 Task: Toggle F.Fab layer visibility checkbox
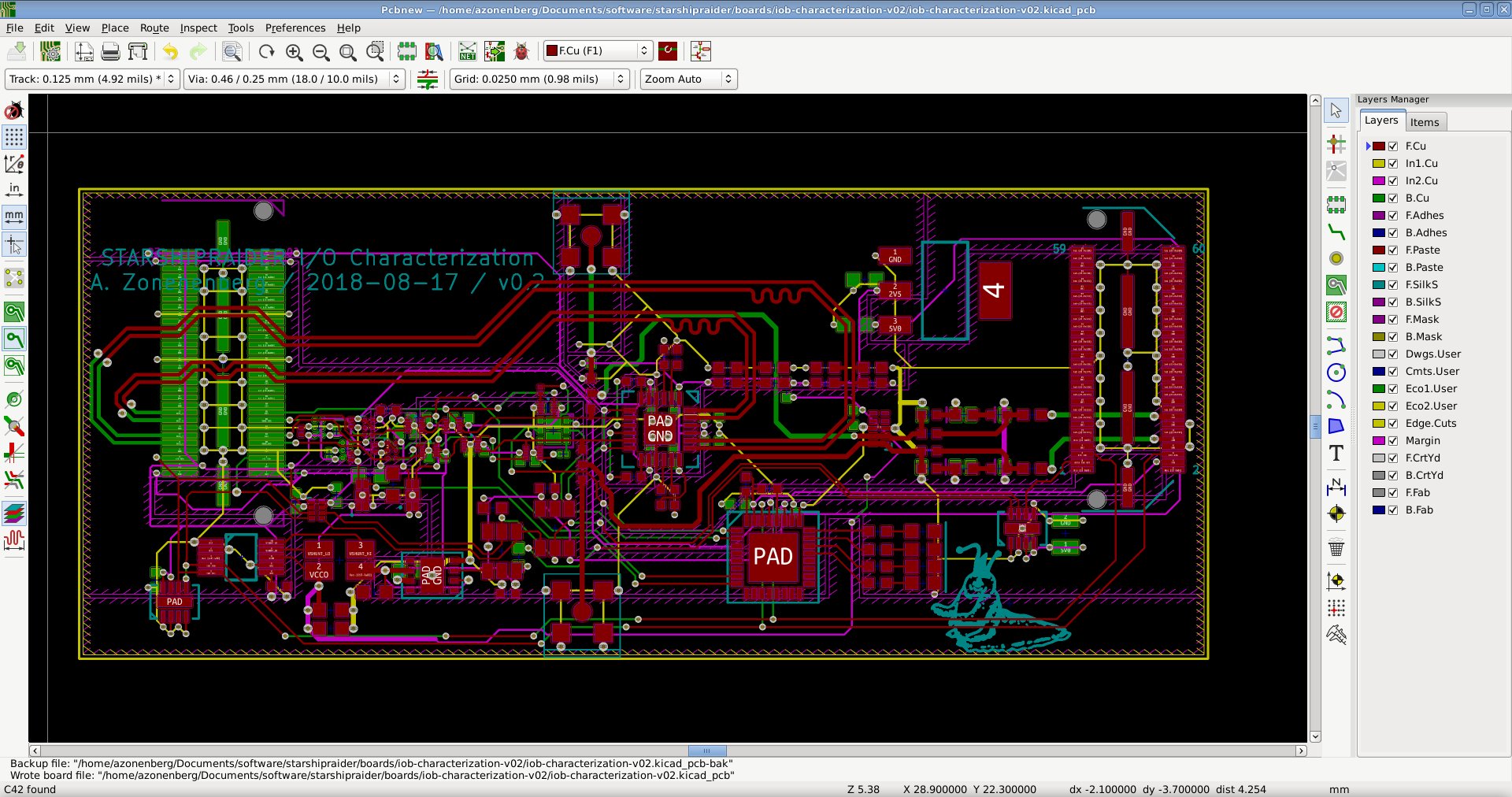coord(1393,493)
